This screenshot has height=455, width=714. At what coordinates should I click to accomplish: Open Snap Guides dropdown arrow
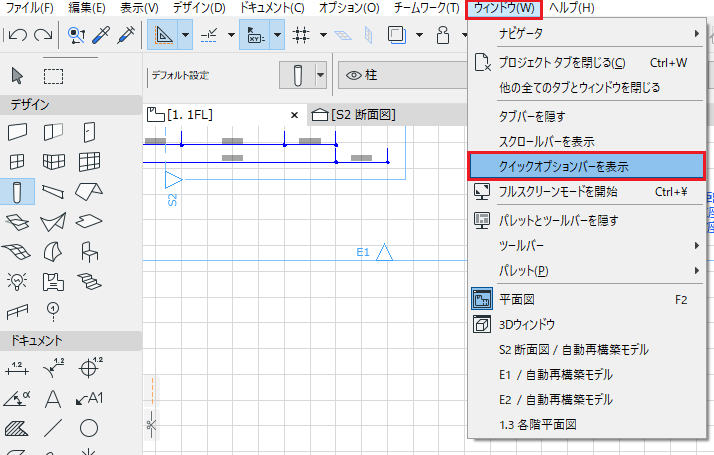coord(231,35)
